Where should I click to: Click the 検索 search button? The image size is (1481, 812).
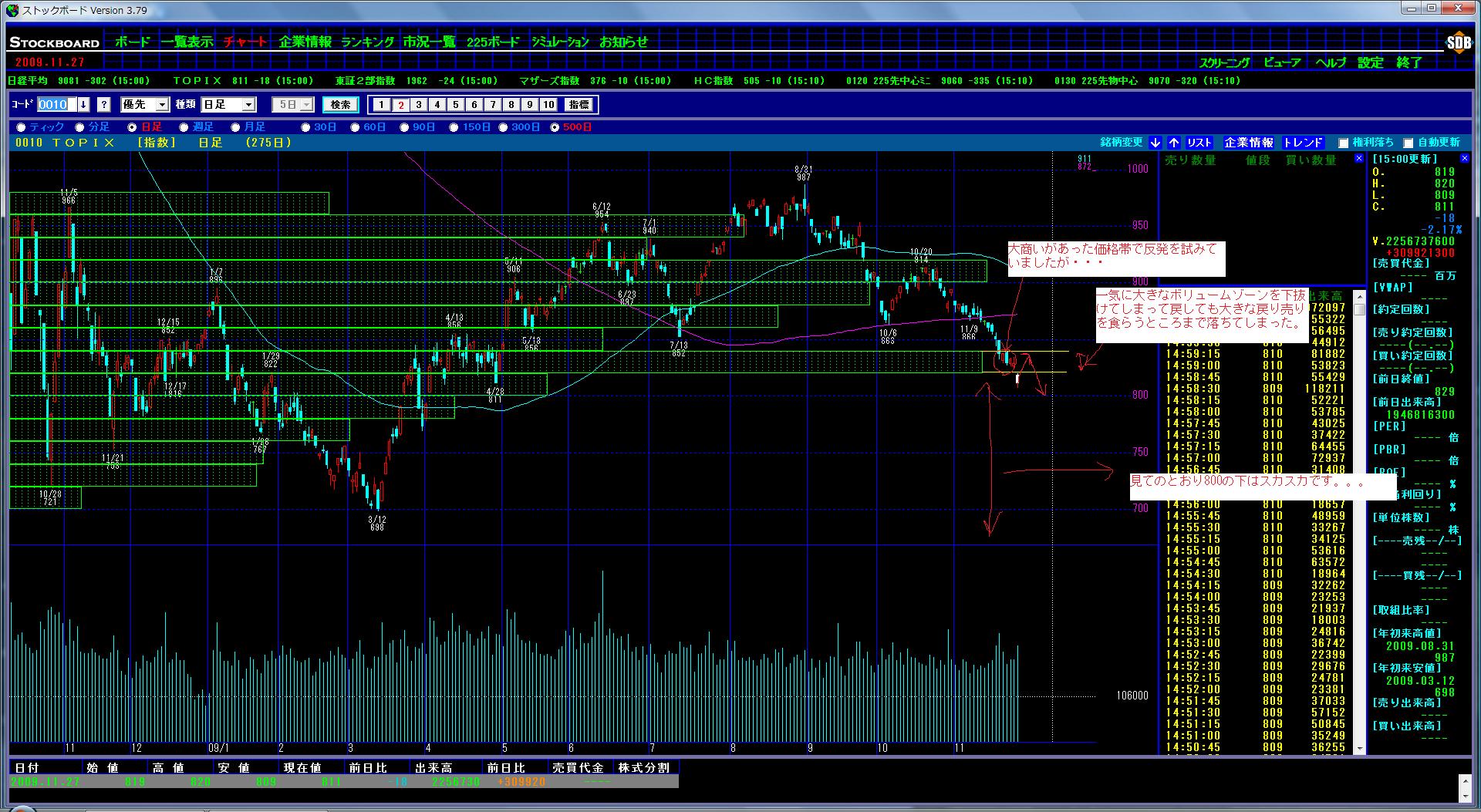[x=340, y=105]
